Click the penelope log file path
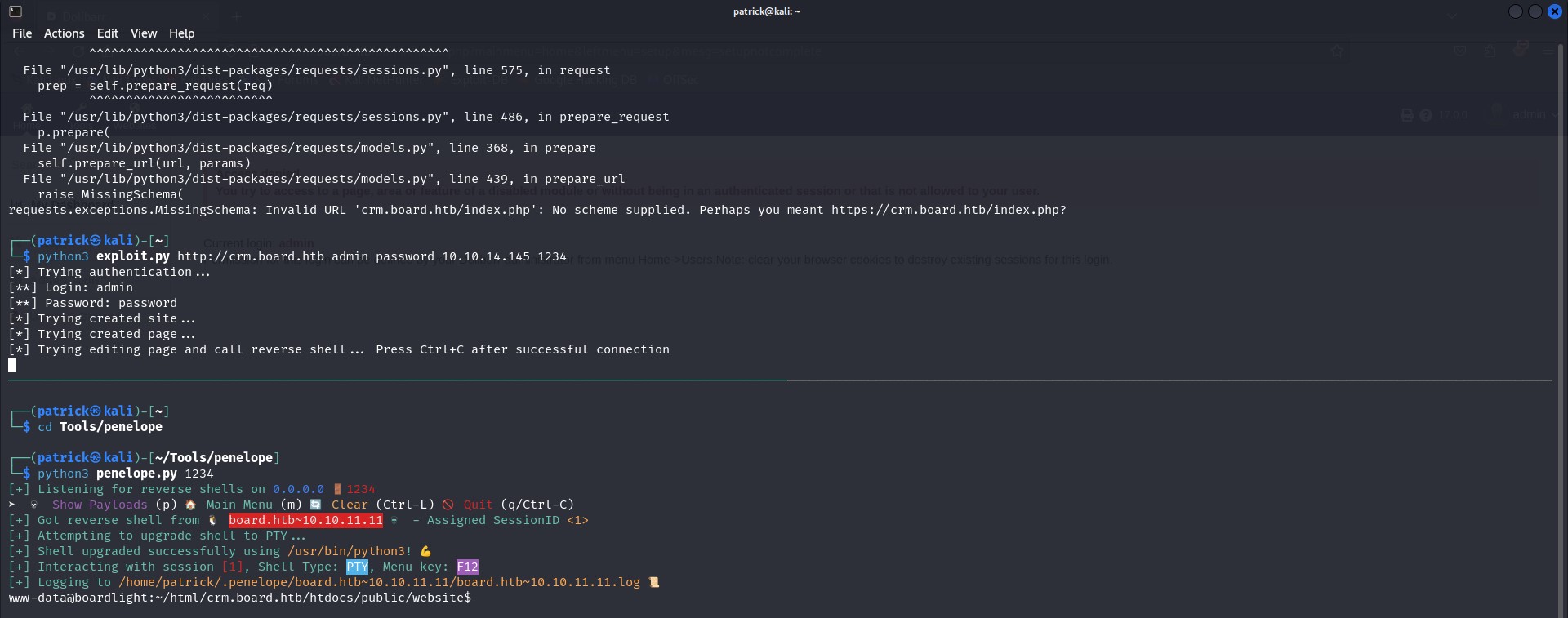 point(379,582)
